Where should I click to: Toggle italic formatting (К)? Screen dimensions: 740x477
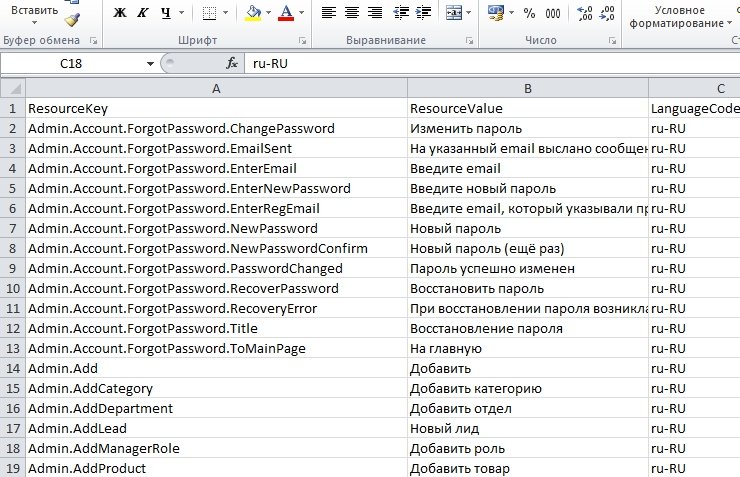click(x=142, y=13)
